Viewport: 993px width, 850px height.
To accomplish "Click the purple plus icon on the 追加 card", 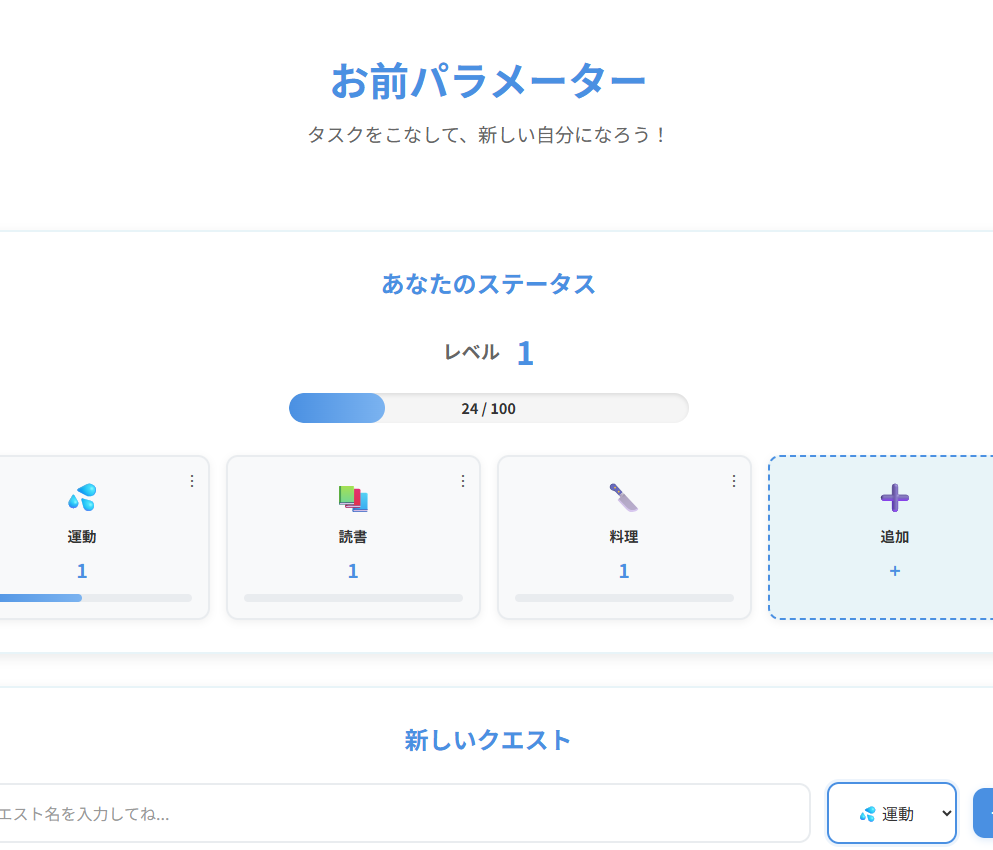I will pos(893,497).
